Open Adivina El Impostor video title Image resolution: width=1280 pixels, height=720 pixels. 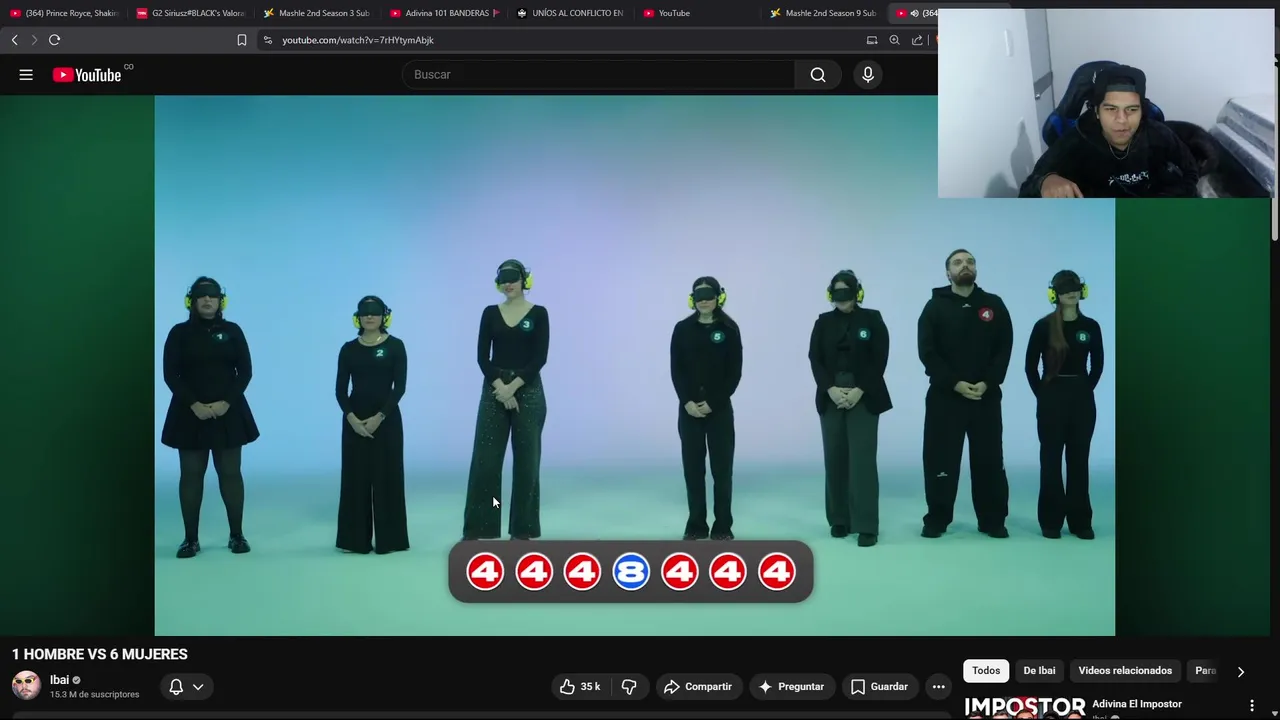1137,704
